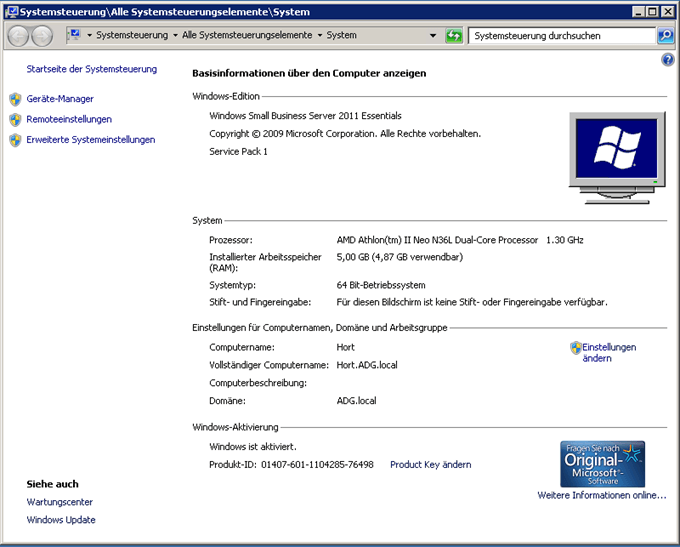Click Product Key ändern link
Viewport: 680px width, 547px height.
click(431, 465)
